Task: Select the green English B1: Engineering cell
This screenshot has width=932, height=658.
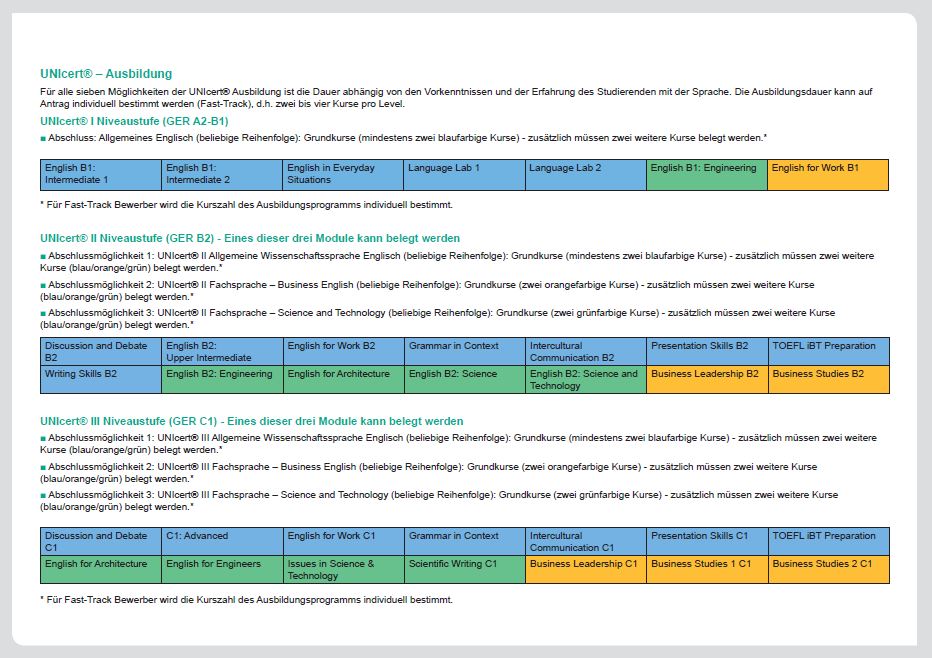Action: click(x=707, y=174)
